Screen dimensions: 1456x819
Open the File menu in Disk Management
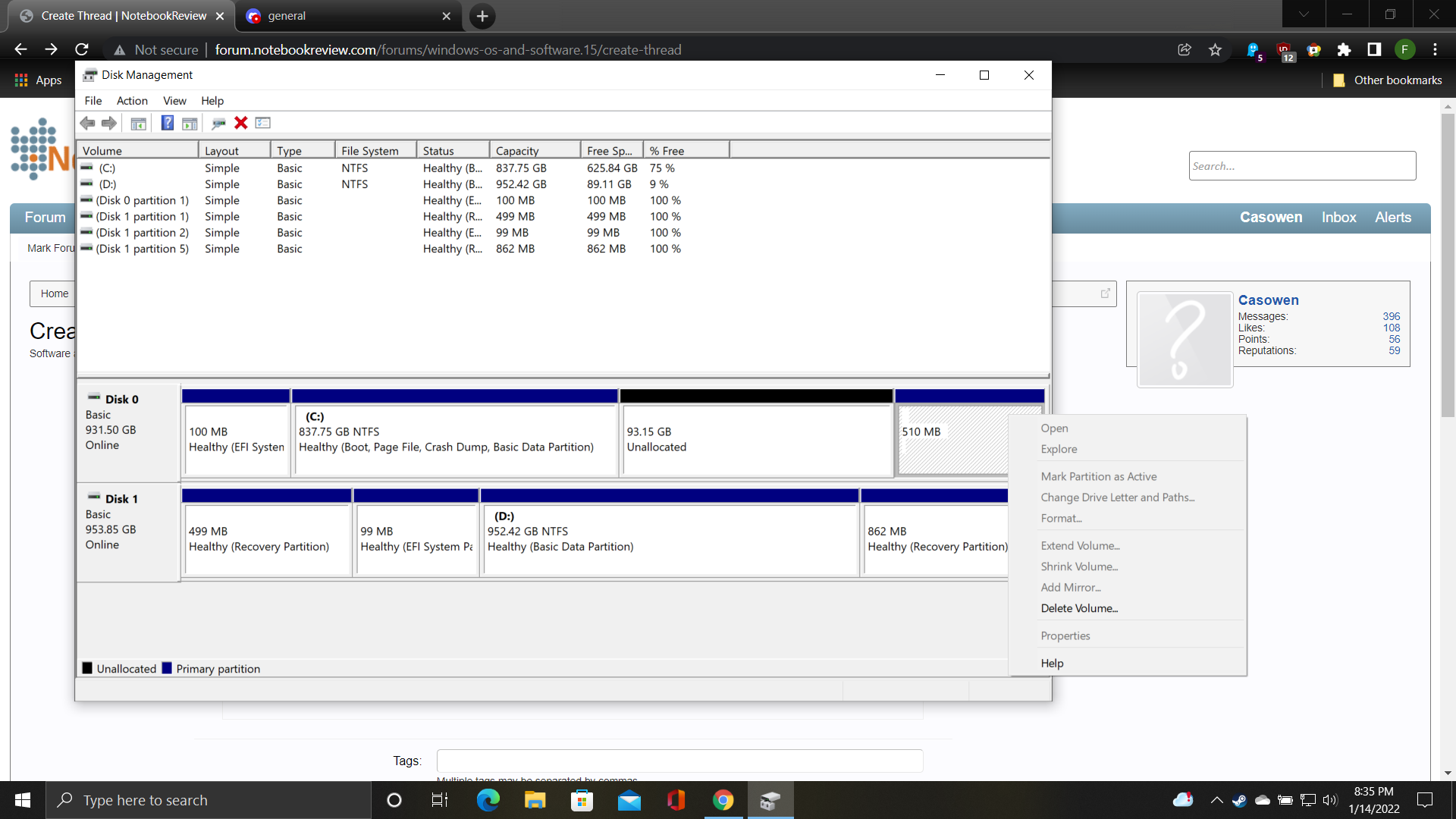point(93,101)
